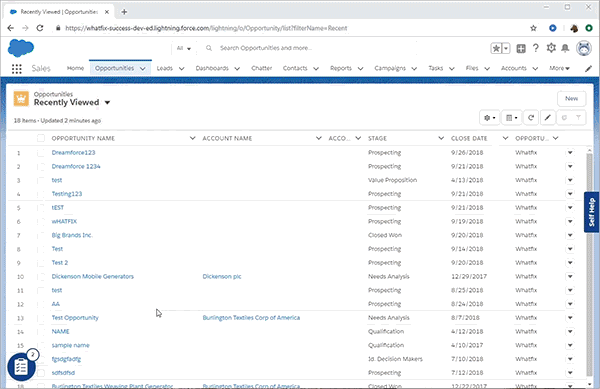The image size is (600, 389).
Task: Open the More navigation menu
Action: point(559,68)
